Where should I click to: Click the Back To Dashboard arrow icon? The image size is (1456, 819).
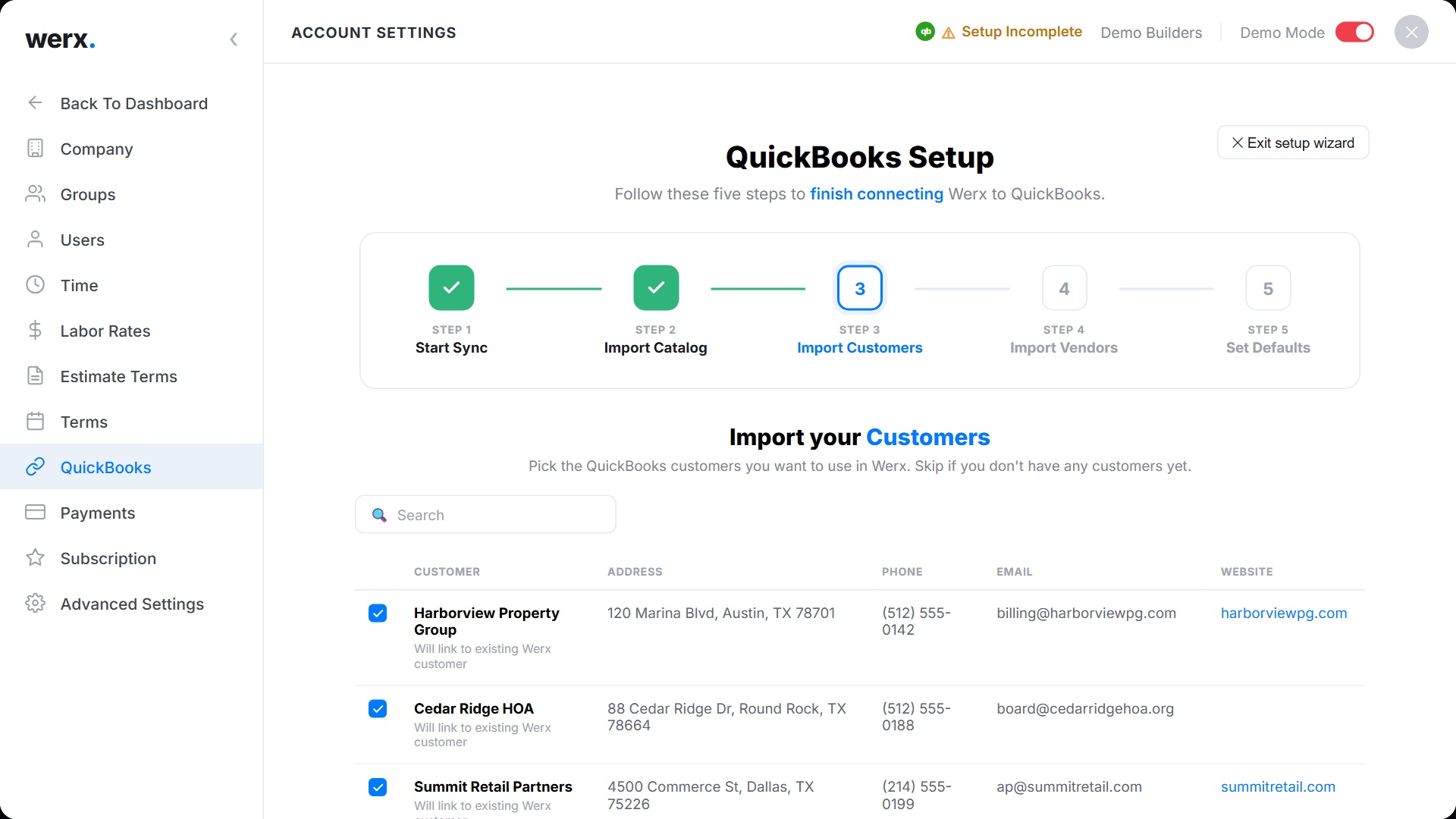pyautogui.click(x=35, y=102)
